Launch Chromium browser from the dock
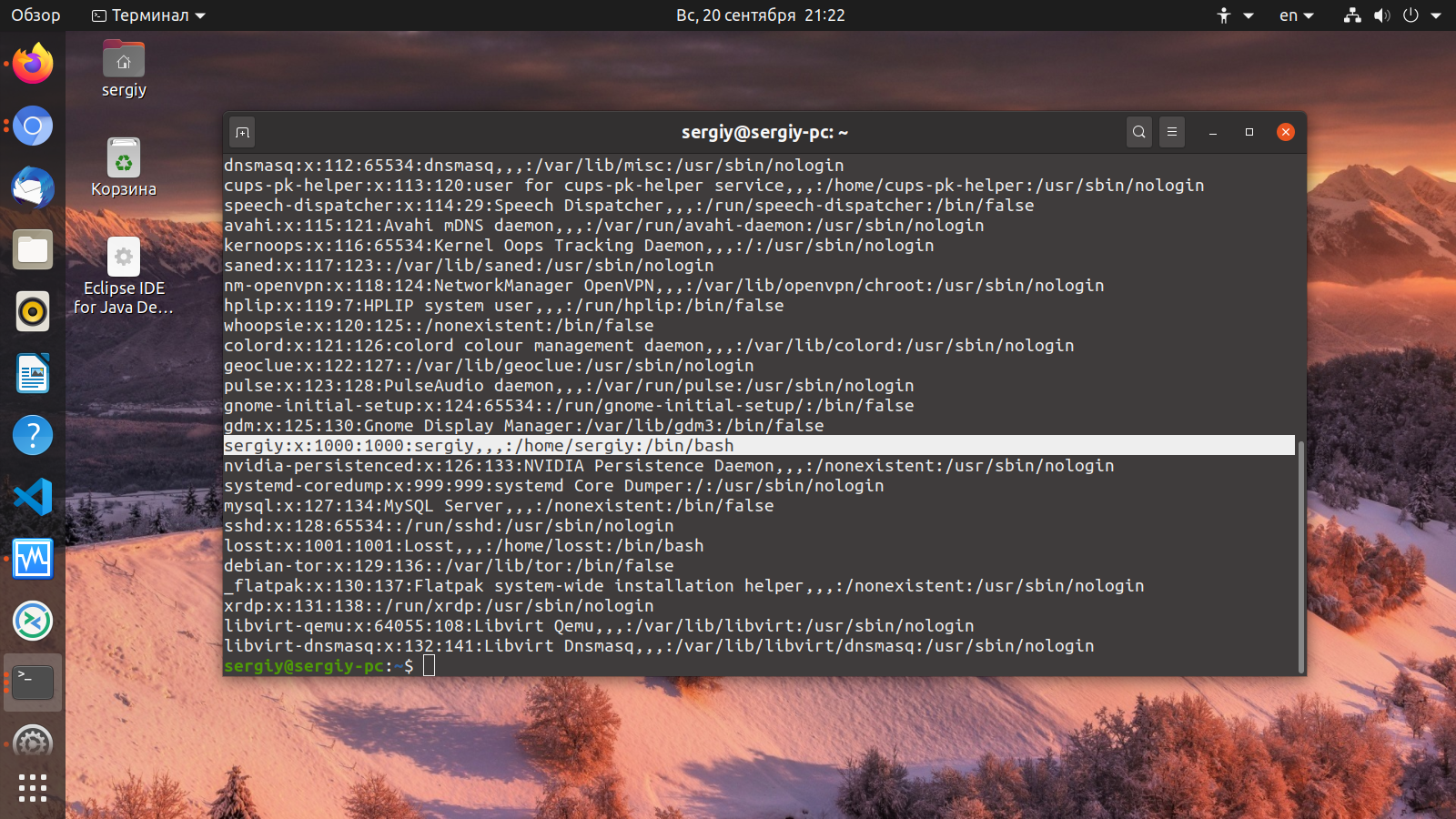 click(x=33, y=126)
